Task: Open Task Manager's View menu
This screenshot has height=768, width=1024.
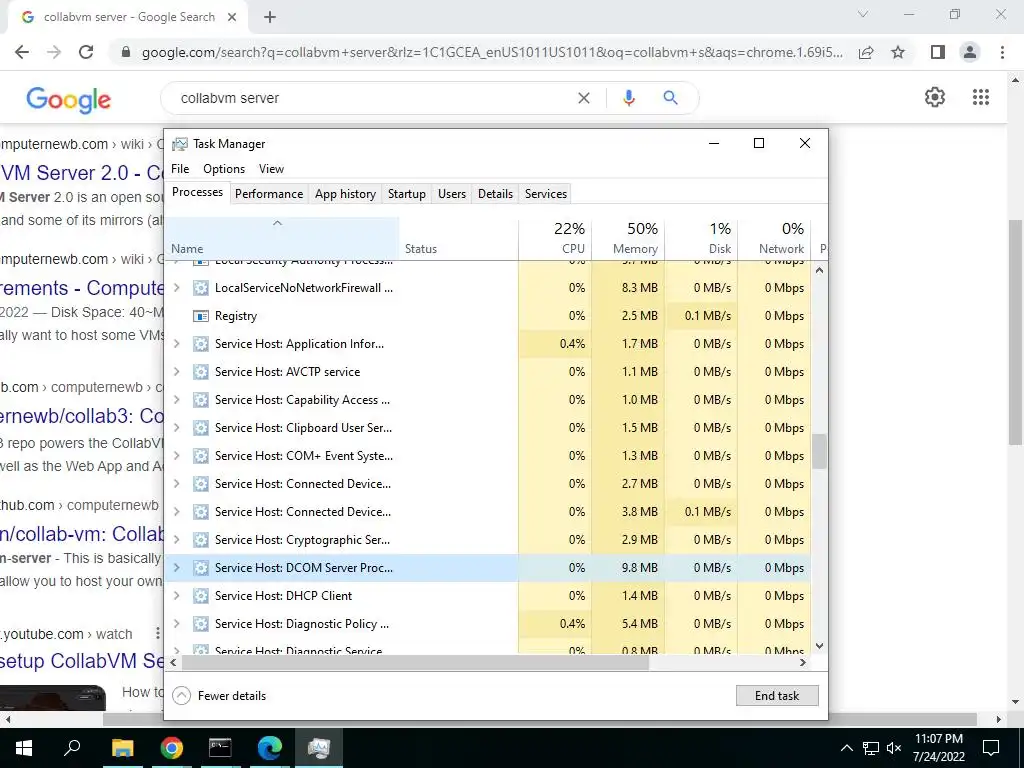Action: 271,169
